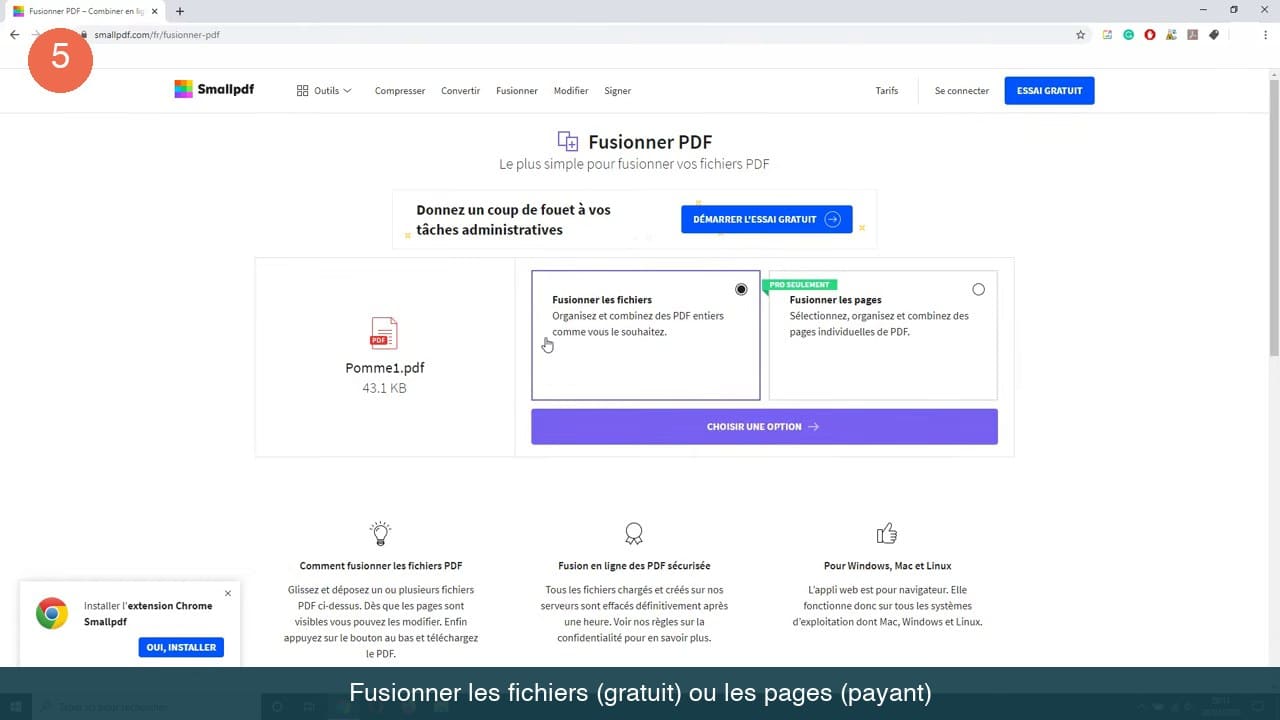This screenshot has width=1280, height=720.
Task: Click Pour Windows, Mac et Linux heading
Action: [887, 566]
